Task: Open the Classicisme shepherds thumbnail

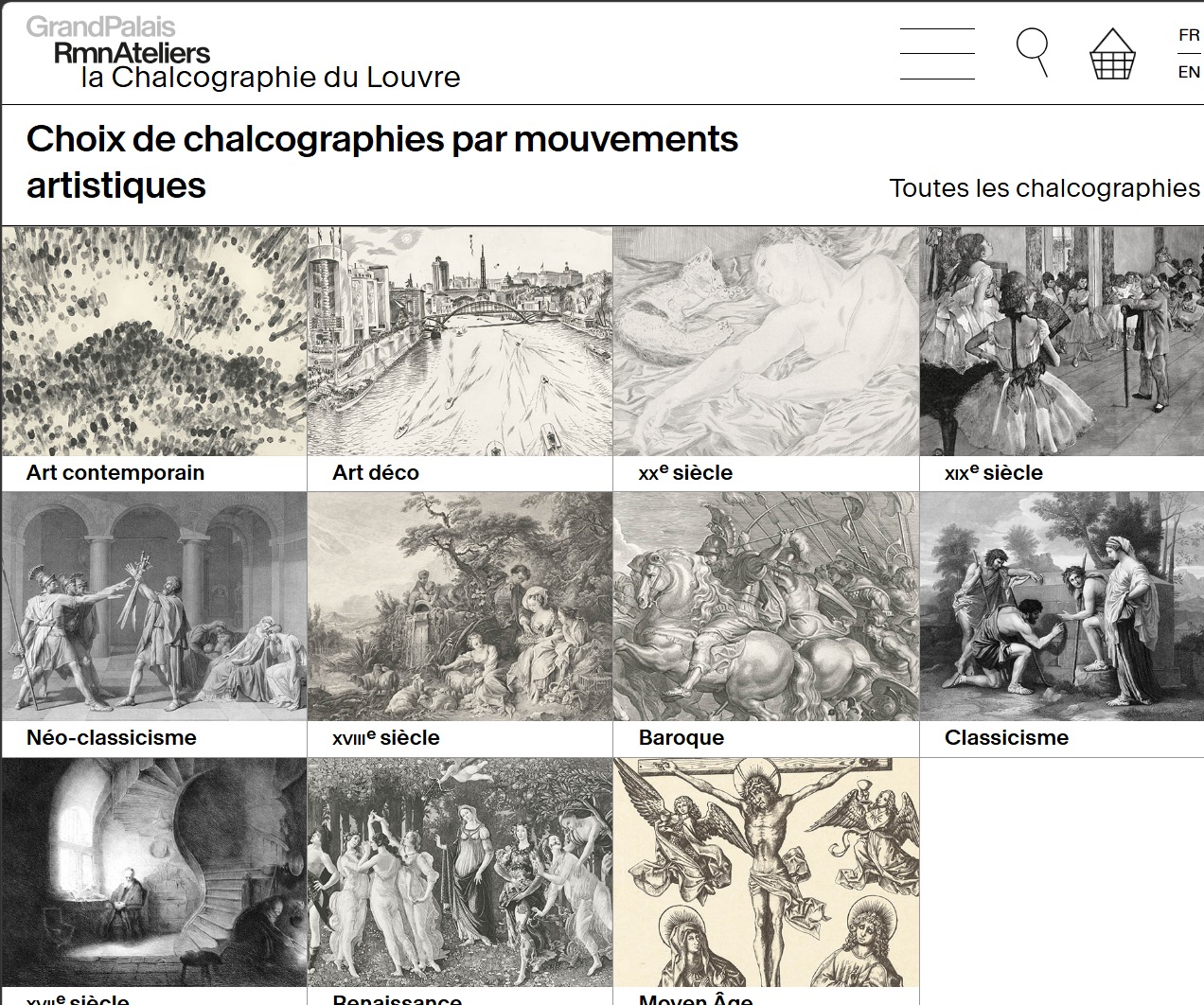Action: tap(1062, 606)
